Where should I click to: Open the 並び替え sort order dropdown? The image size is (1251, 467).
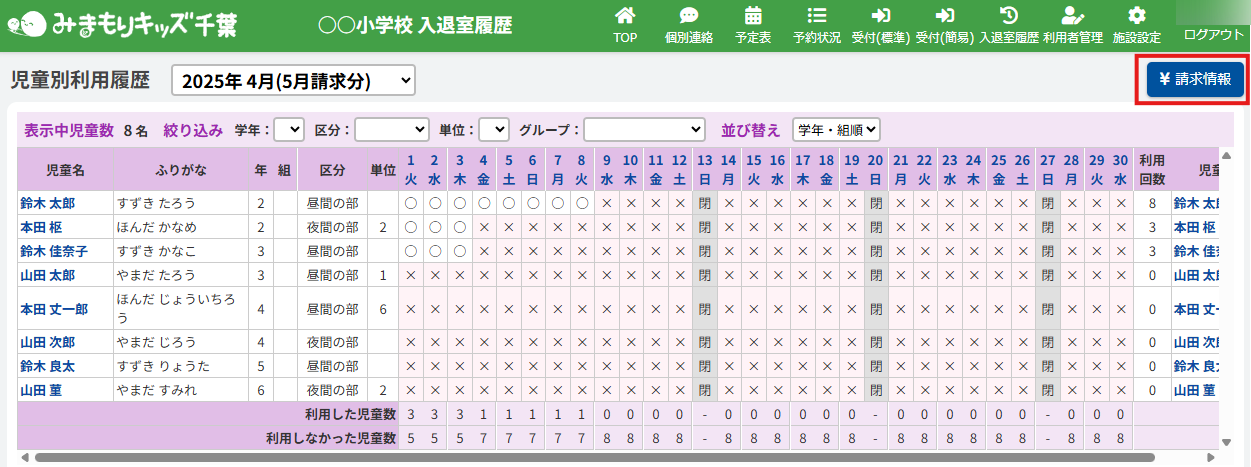click(836, 129)
